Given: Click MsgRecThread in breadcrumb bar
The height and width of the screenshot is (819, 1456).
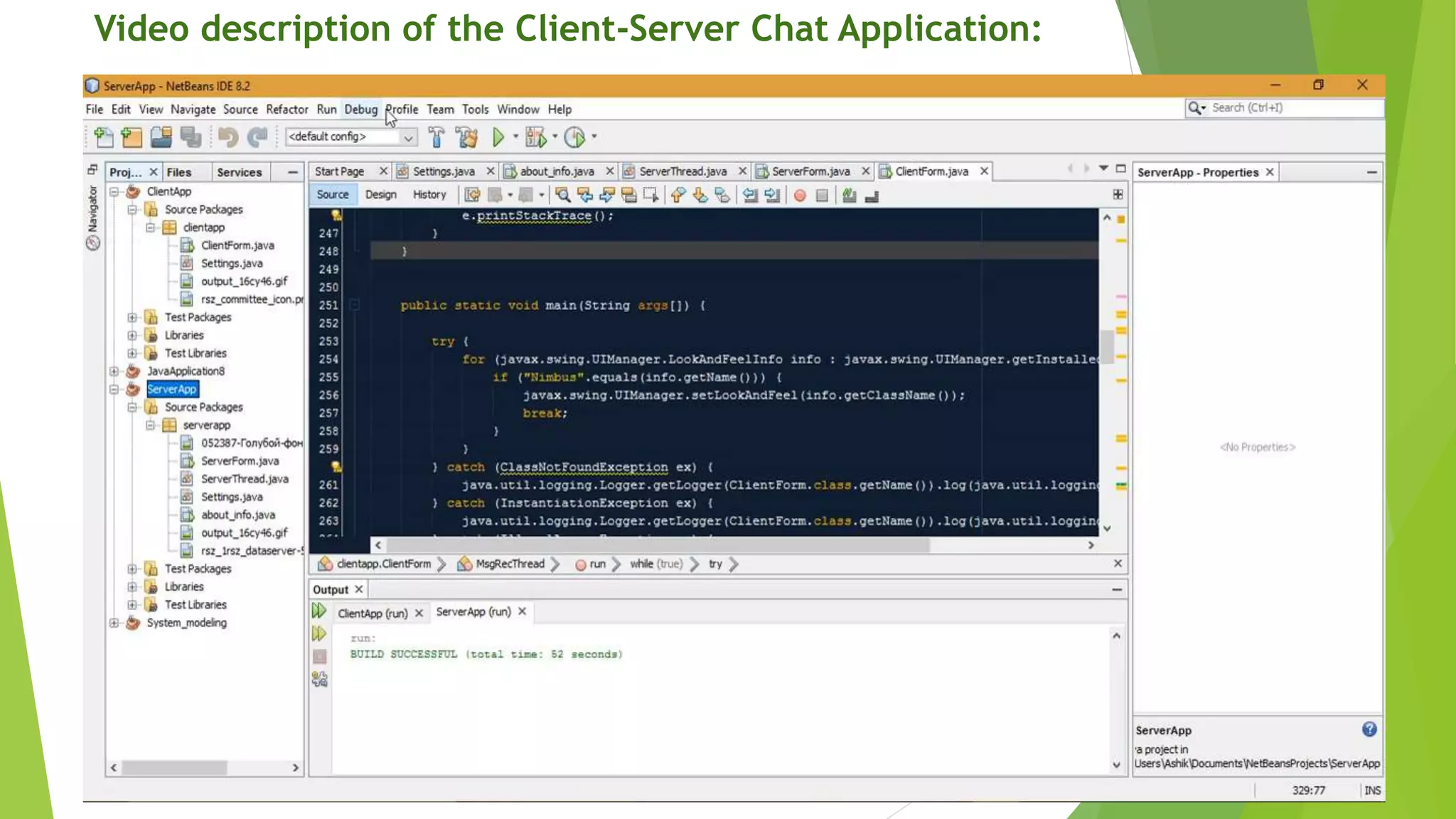Looking at the screenshot, I should coord(510,564).
